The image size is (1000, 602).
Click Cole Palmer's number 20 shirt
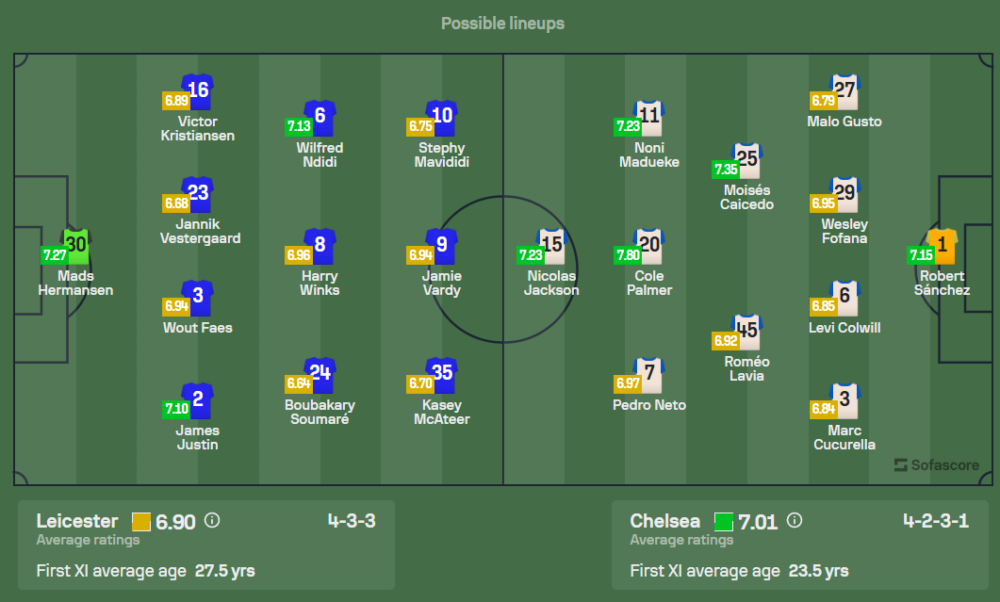650,244
